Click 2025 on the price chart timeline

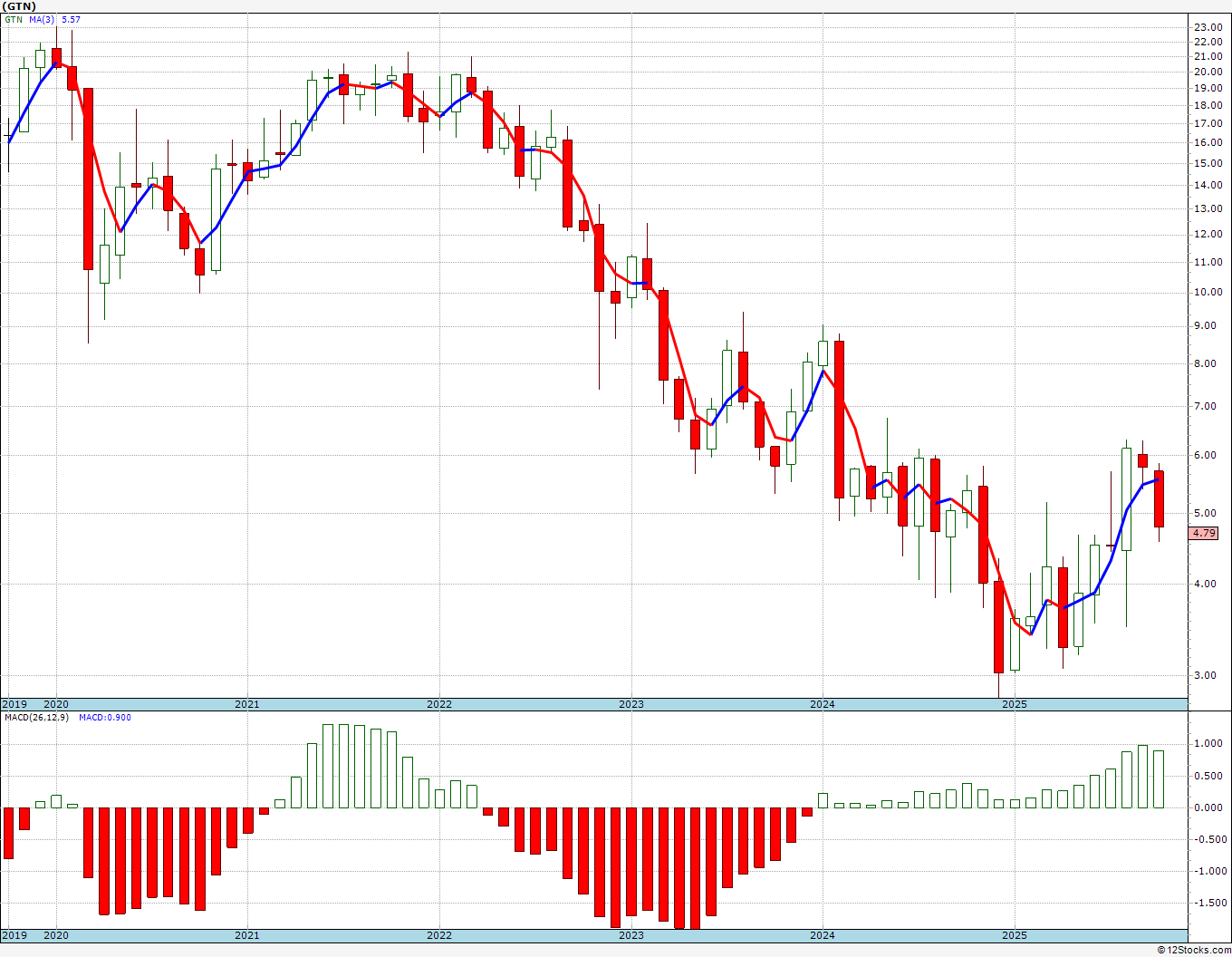pos(1015,704)
